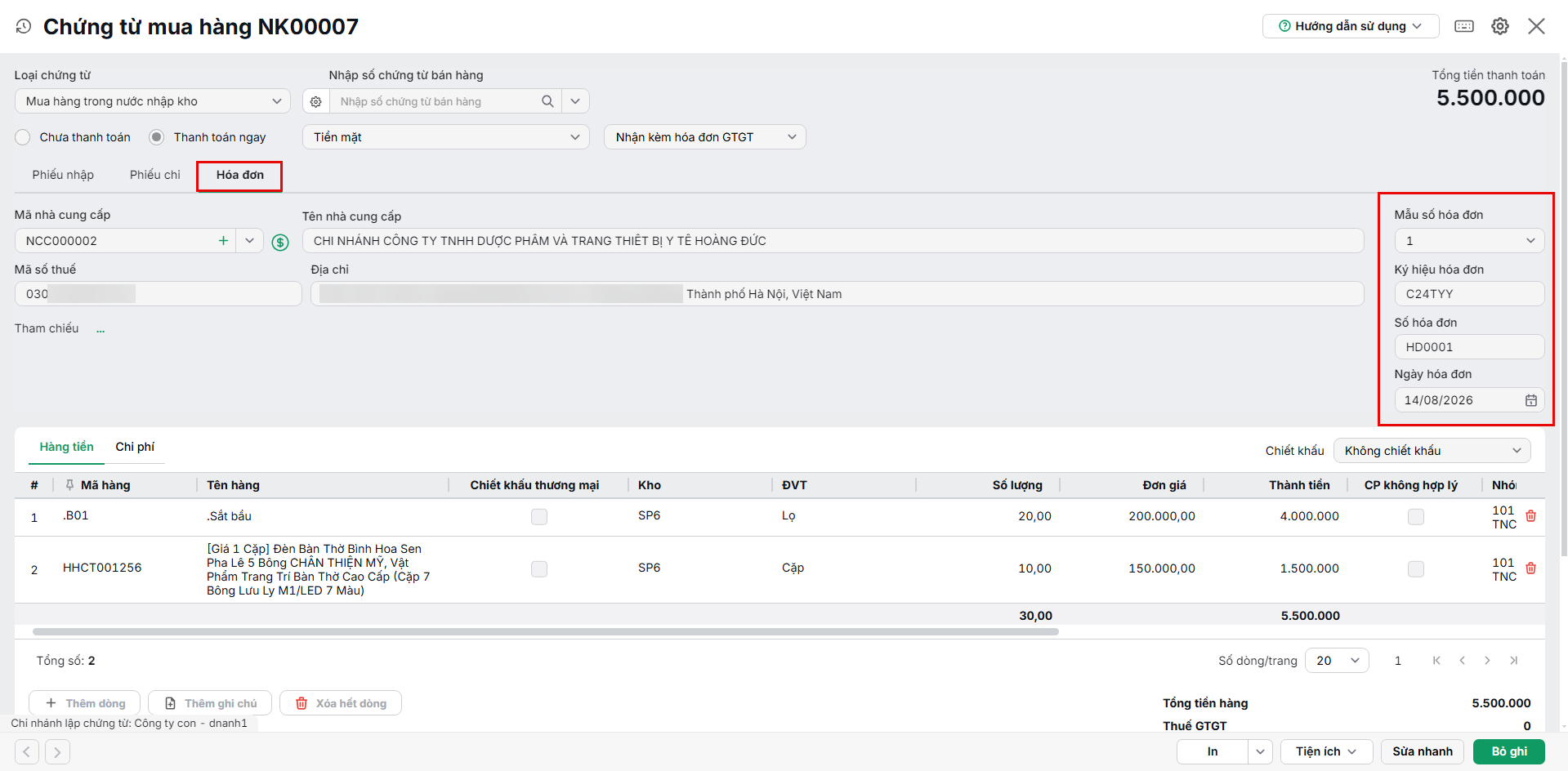Open the keyboard shortcuts icon
Image resolution: width=1568 pixels, height=771 pixels.
1464,26
